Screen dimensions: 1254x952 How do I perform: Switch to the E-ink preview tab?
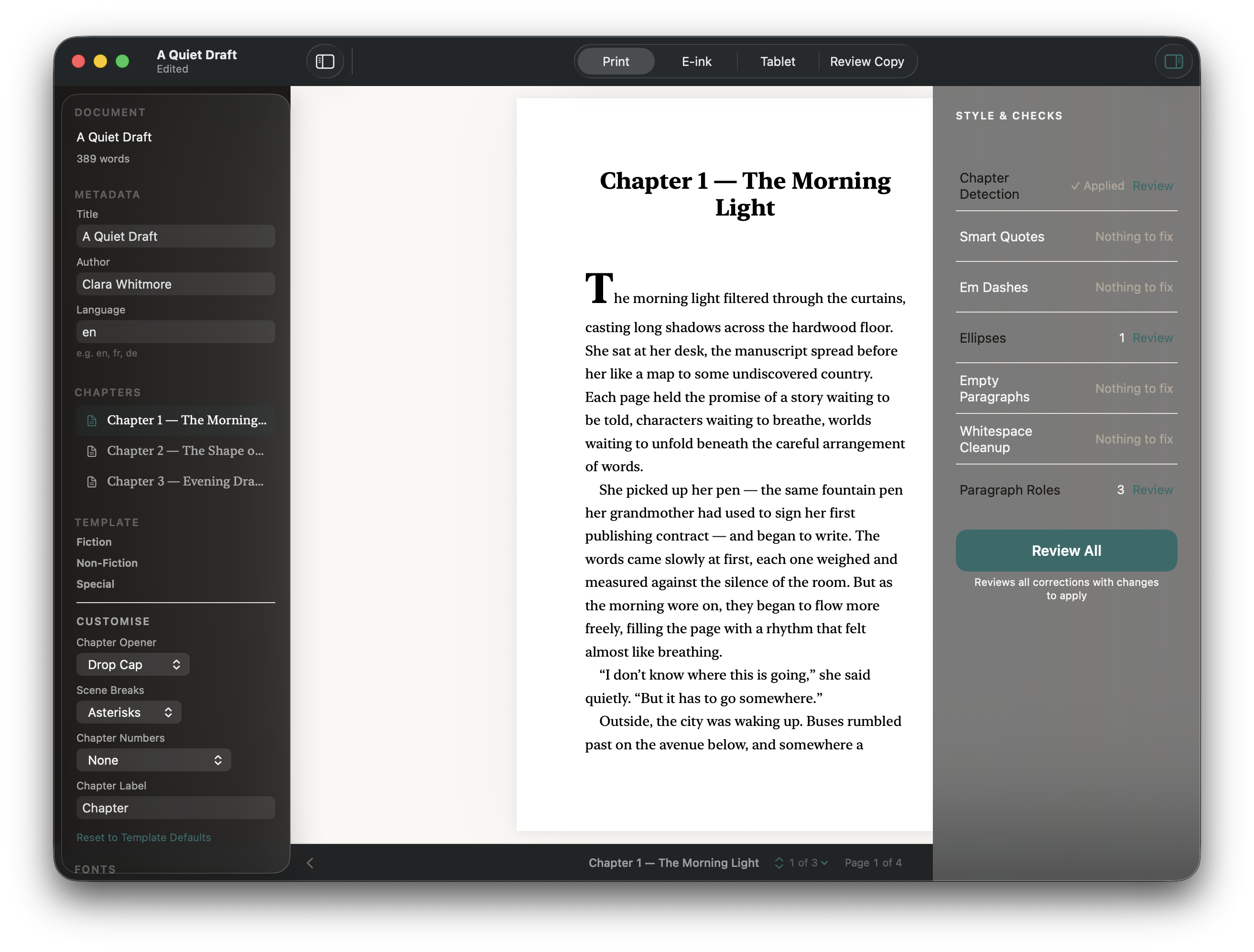click(696, 61)
